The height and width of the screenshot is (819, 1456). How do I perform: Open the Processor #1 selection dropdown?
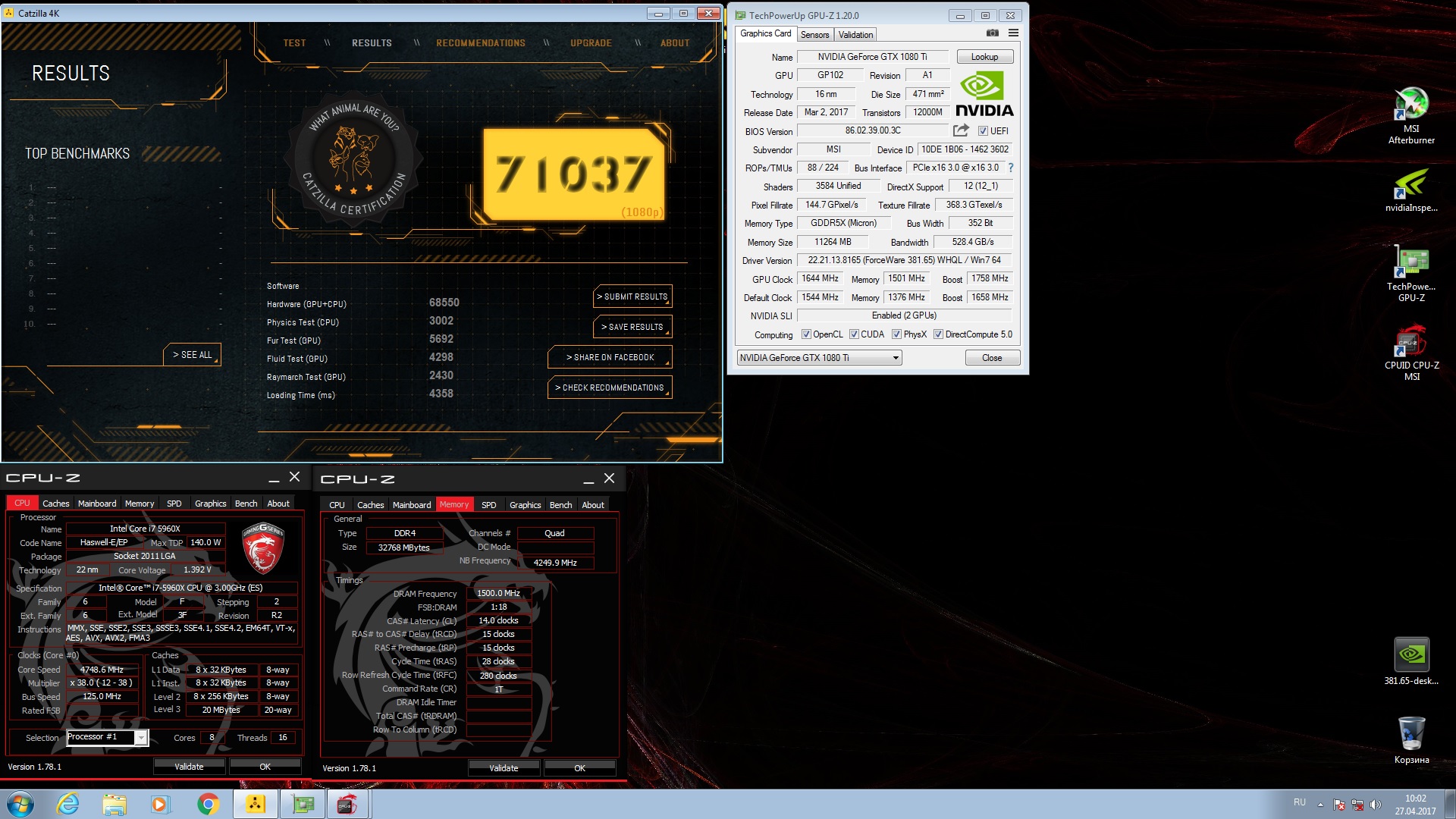[107, 737]
